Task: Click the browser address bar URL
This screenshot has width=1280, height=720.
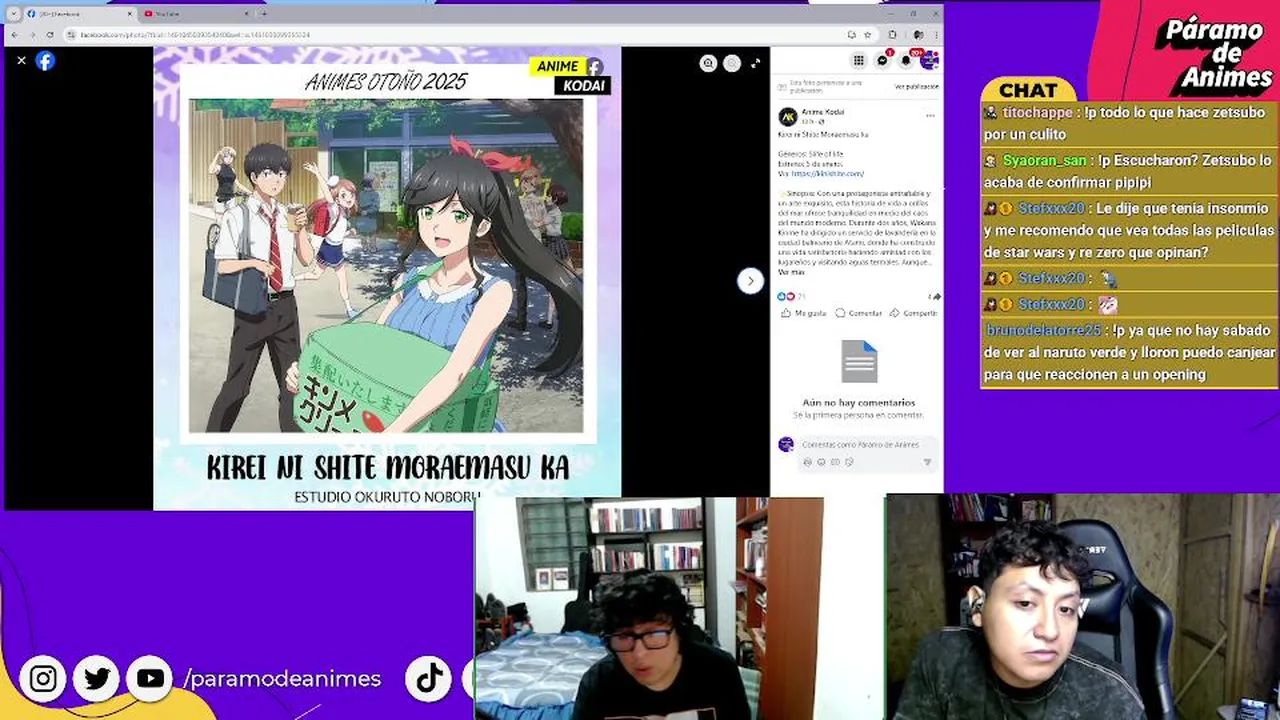Action: [x=195, y=34]
